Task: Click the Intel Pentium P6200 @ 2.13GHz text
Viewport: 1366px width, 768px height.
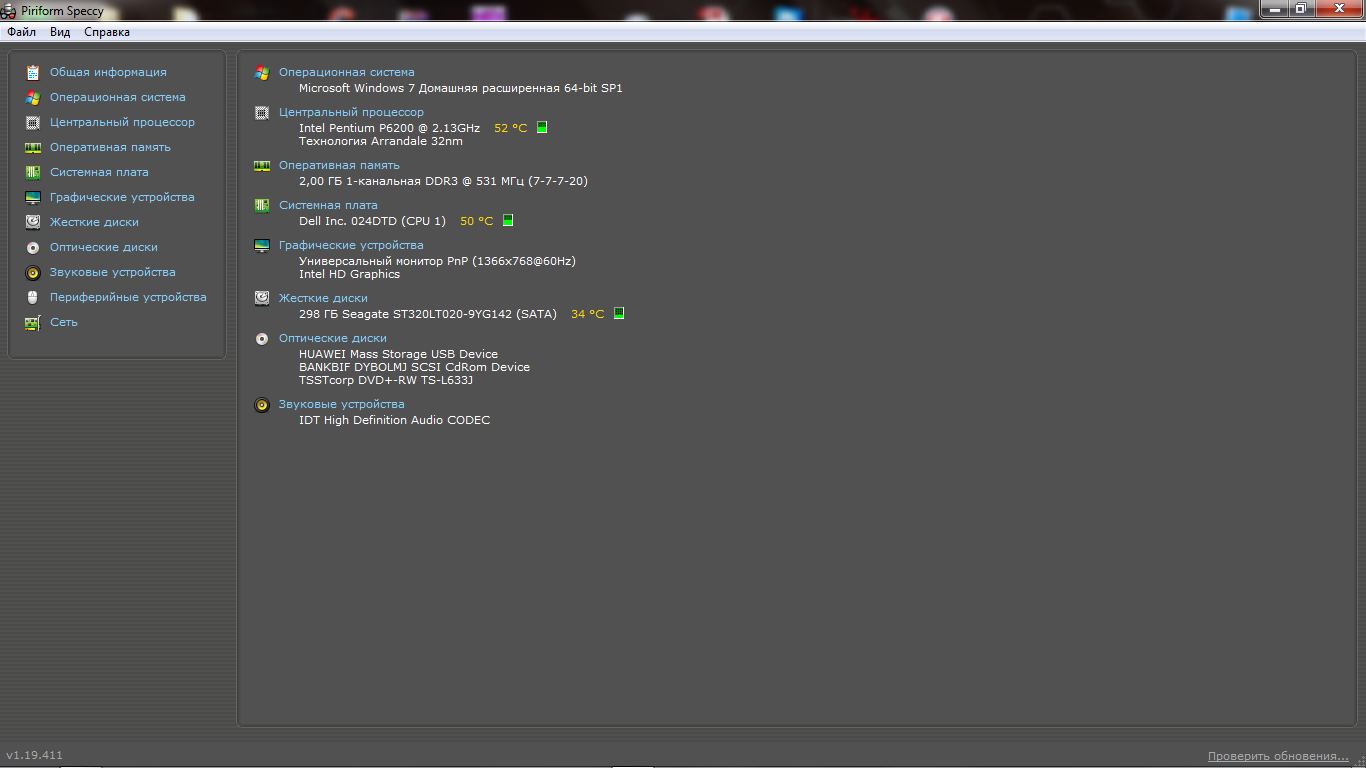Action: pyautogui.click(x=389, y=128)
